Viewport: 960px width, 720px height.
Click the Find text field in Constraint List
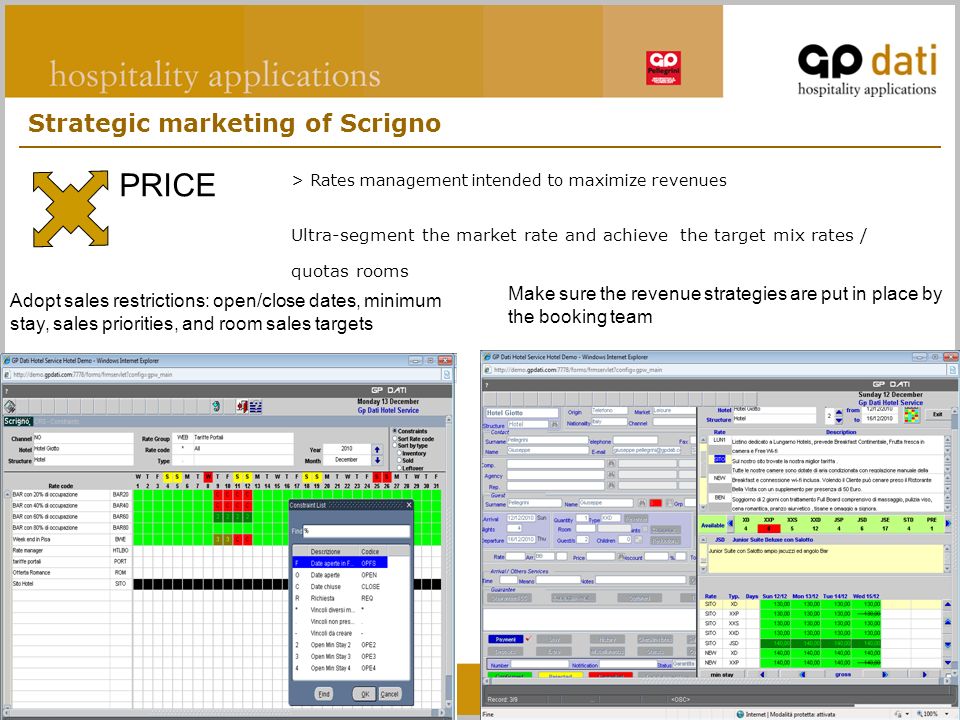pyautogui.click(x=357, y=531)
